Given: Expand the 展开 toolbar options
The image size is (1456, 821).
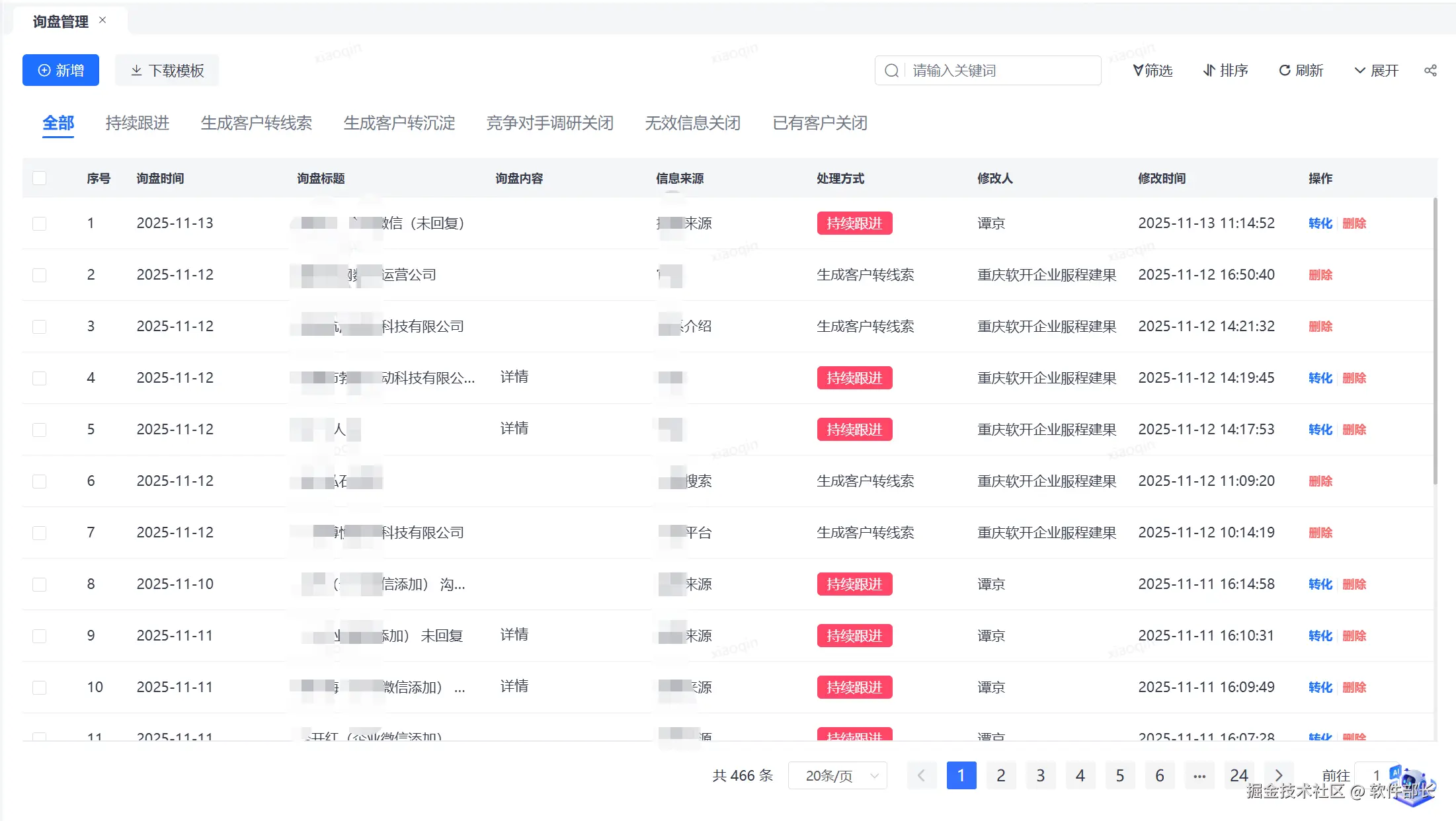Looking at the screenshot, I should (x=1377, y=71).
